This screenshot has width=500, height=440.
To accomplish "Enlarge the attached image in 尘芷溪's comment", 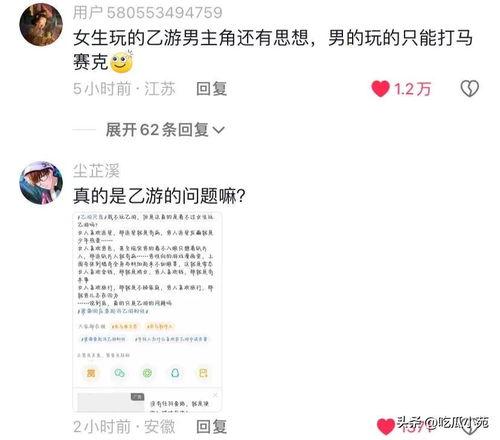I will (147, 312).
